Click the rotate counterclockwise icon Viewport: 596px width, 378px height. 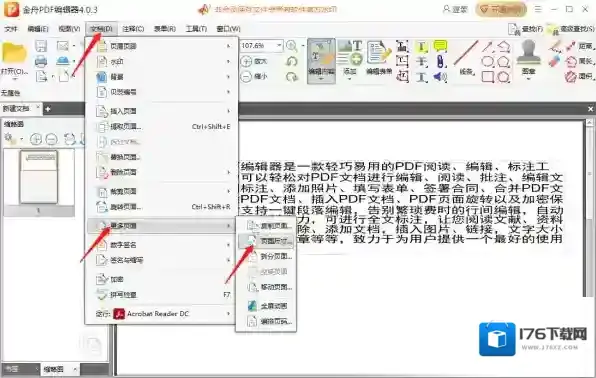point(292,61)
